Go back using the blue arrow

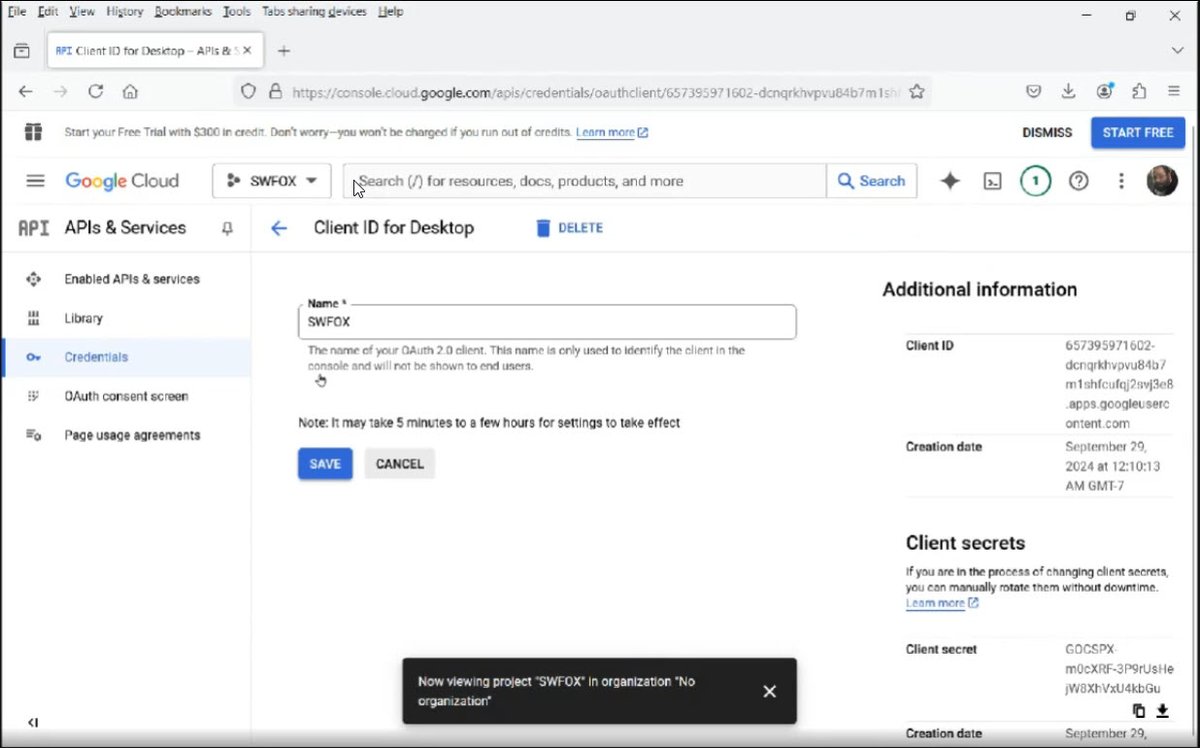point(279,228)
